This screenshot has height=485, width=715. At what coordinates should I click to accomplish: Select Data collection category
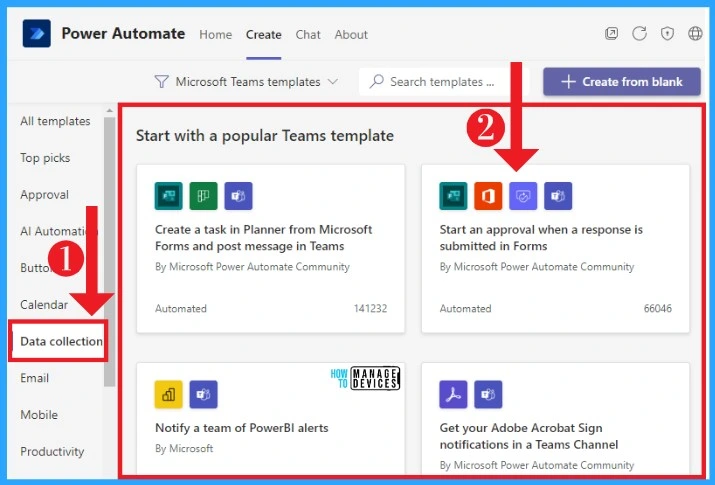(x=59, y=341)
